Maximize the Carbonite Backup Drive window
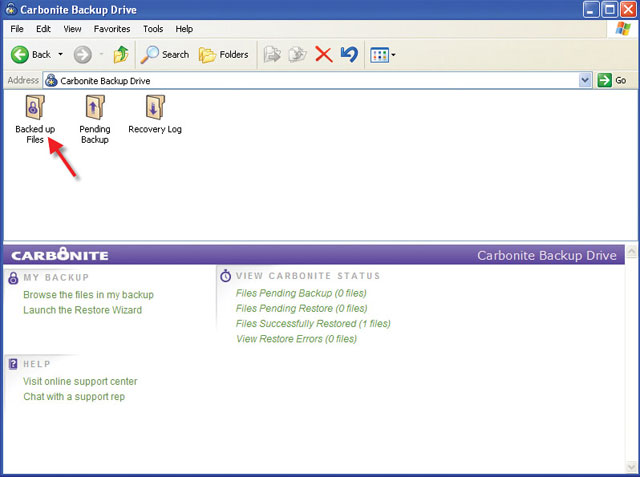The height and width of the screenshot is (477, 640). tap(610, 9)
